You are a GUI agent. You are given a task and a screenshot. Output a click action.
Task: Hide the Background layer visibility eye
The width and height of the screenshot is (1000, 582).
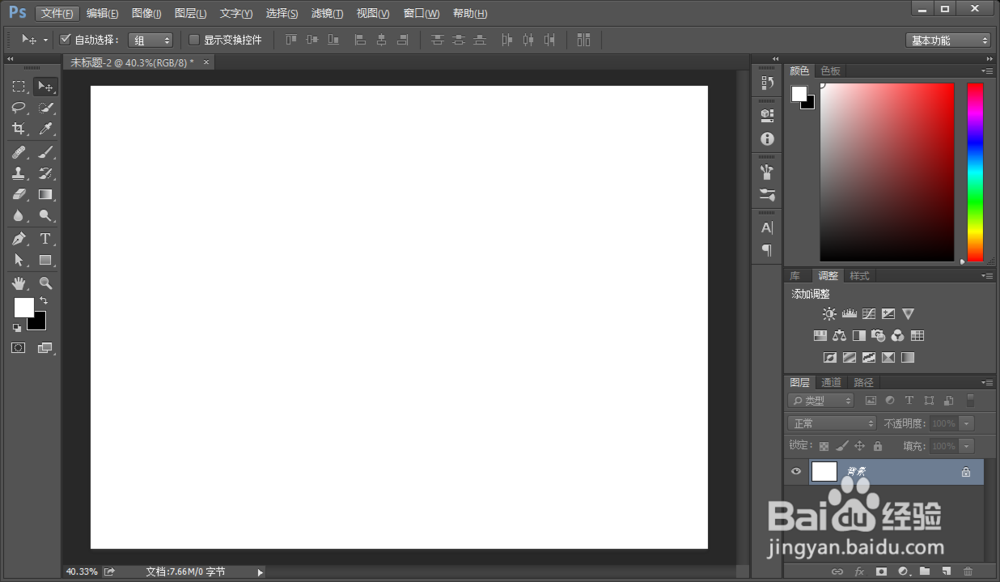click(x=796, y=471)
